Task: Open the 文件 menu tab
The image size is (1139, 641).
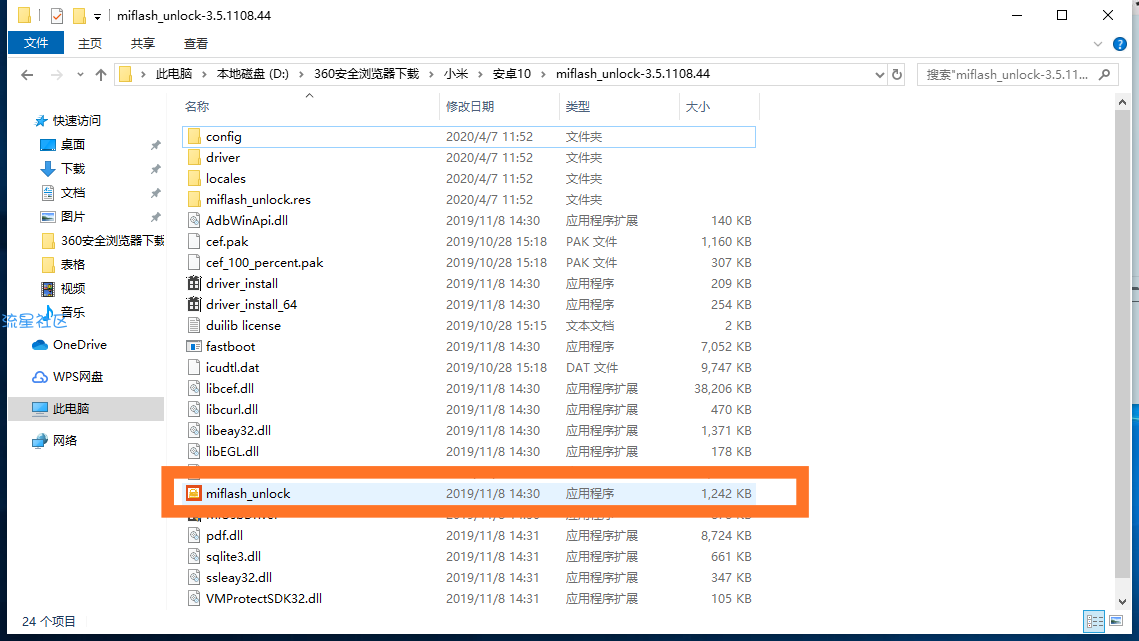Action: pos(36,44)
